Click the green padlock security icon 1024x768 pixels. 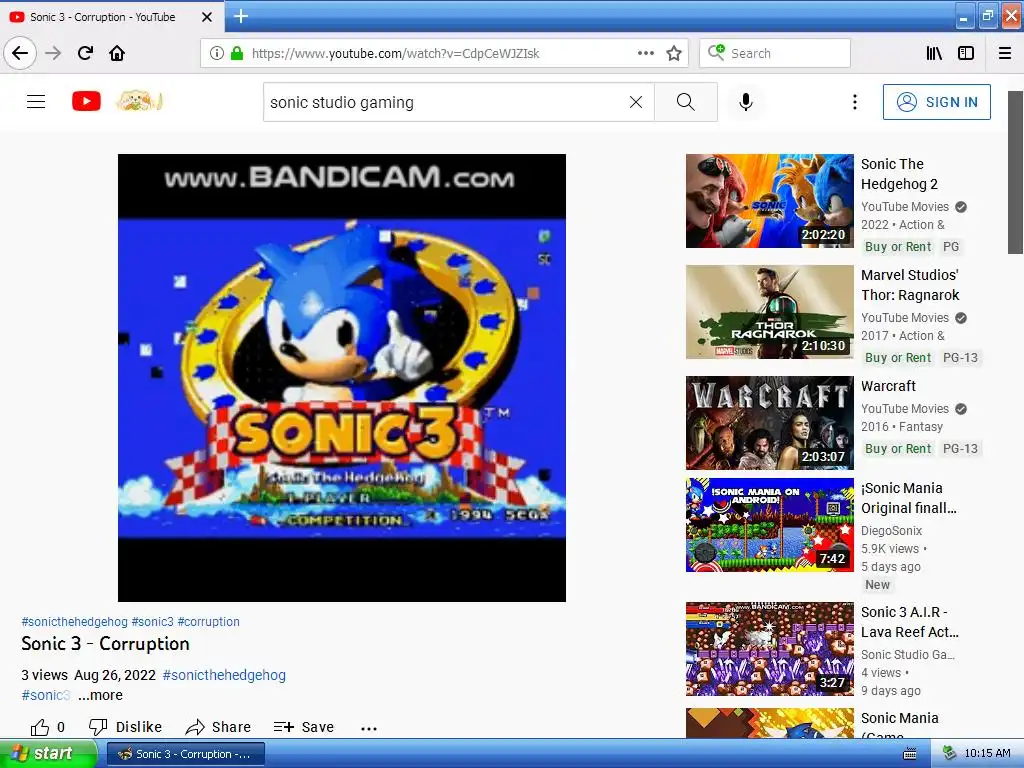[x=237, y=53]
